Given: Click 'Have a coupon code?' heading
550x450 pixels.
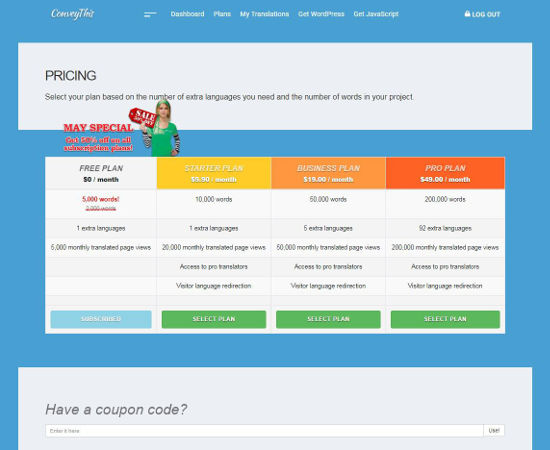Looking at the screenshot, I should coord(116,409).
